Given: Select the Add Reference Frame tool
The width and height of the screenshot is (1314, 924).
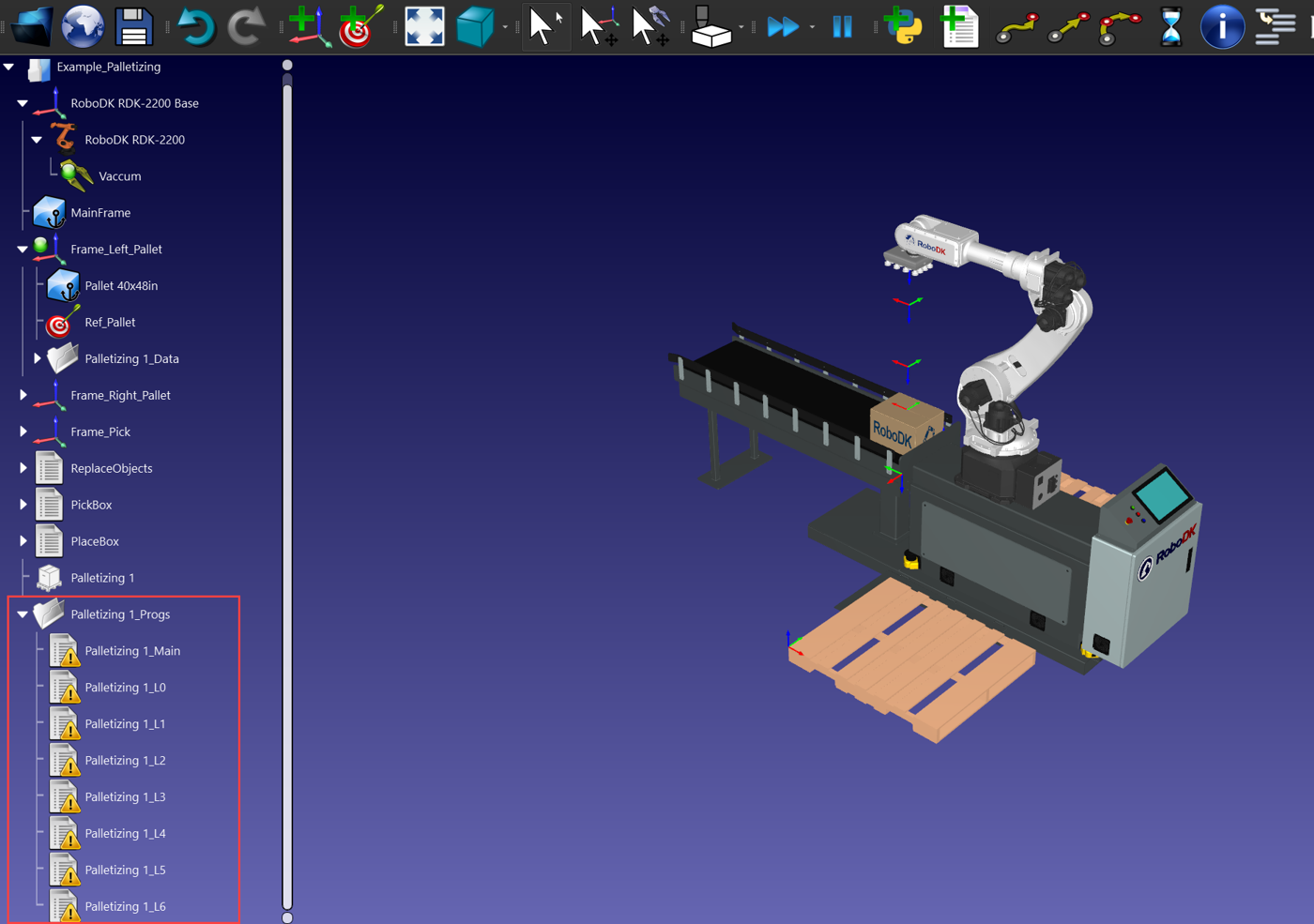Looking at the screenshot, I should pos(307,26).
